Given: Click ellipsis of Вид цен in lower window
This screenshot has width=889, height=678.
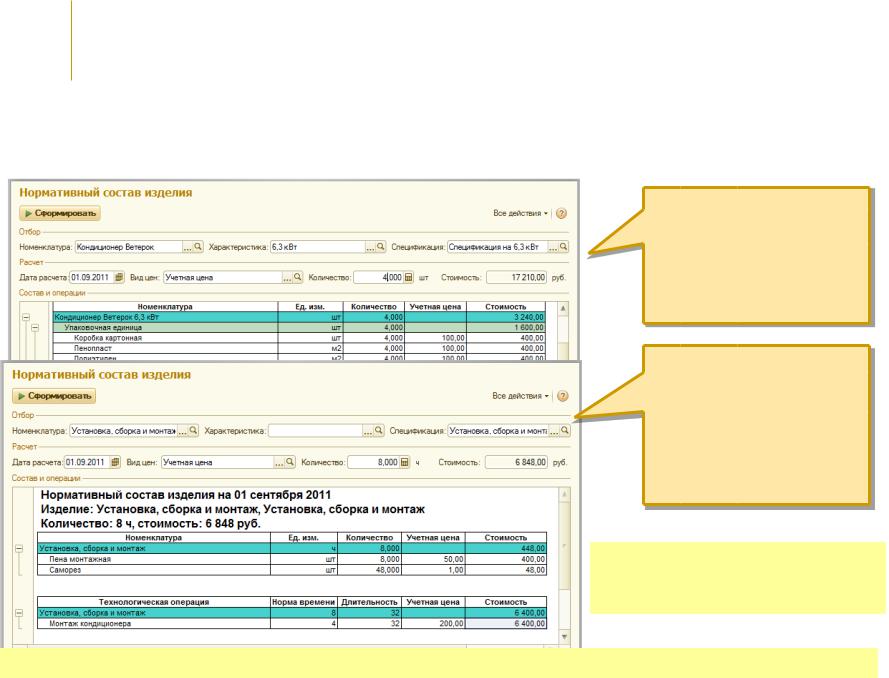Looking at the screenshot, I should pyautogui.click(x=279, y=463).
